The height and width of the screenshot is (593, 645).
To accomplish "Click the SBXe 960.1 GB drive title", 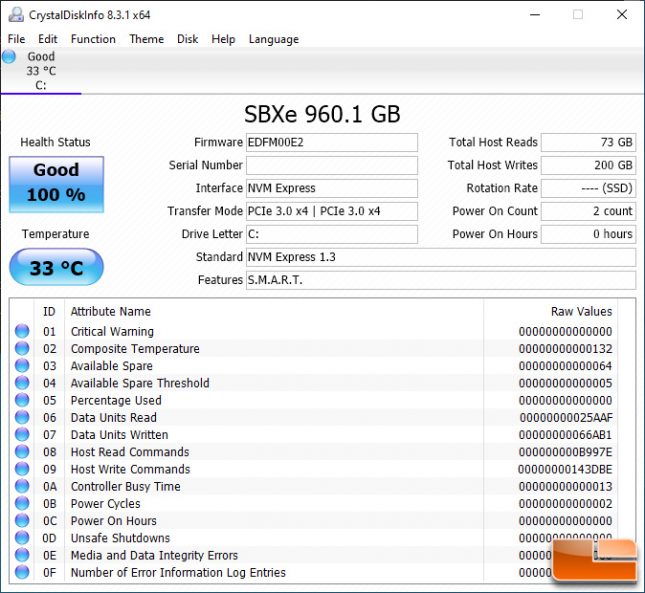I will click(322, 114).
